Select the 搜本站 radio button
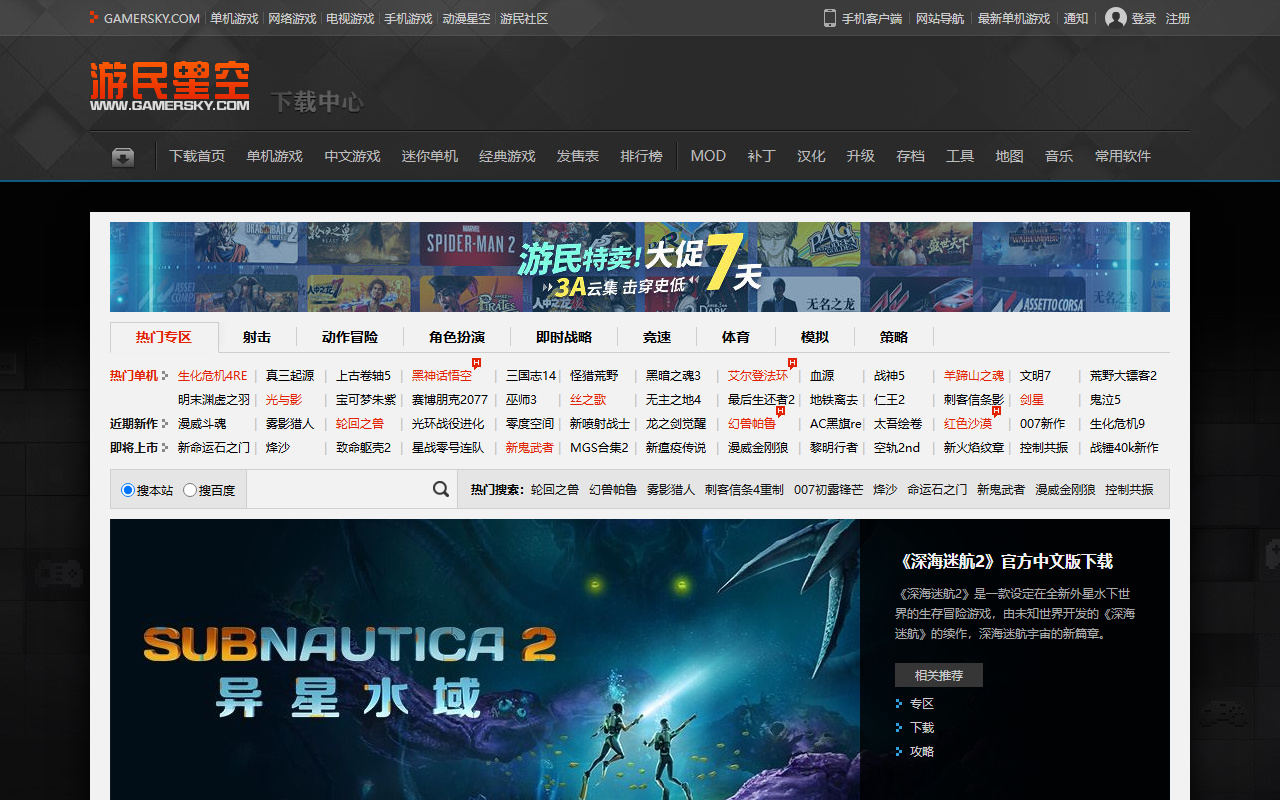 128,490
